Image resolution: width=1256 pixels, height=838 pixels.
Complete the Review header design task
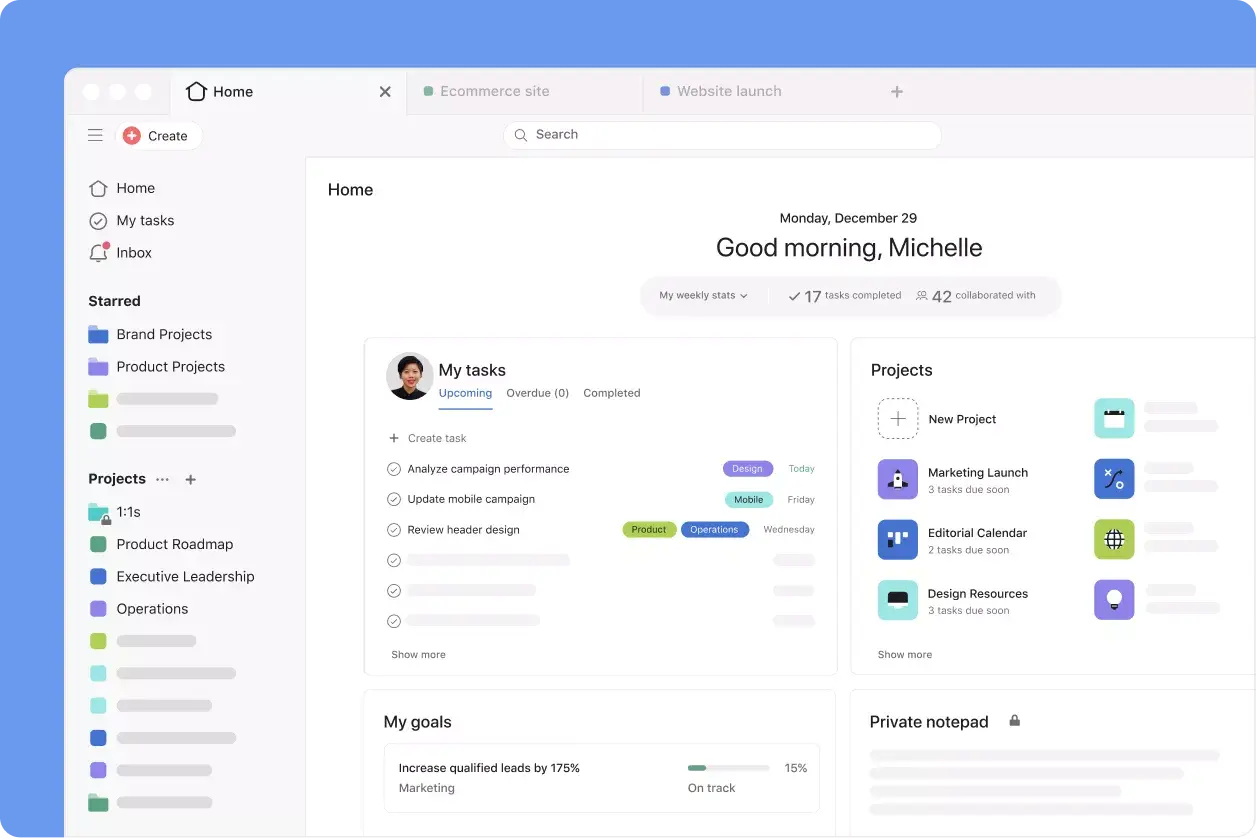coord(394,530)
